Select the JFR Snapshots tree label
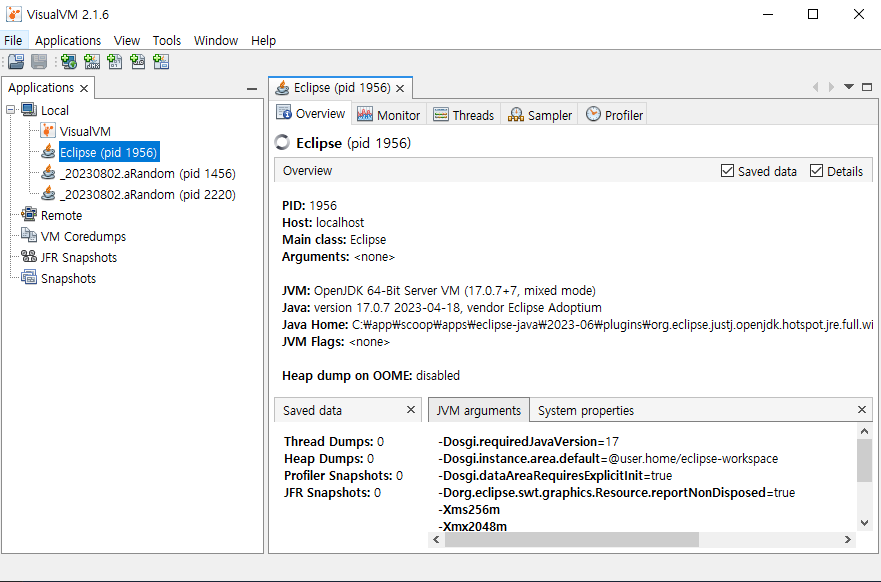Viewport: 881px width, 582px height. [x=79, y=257]
